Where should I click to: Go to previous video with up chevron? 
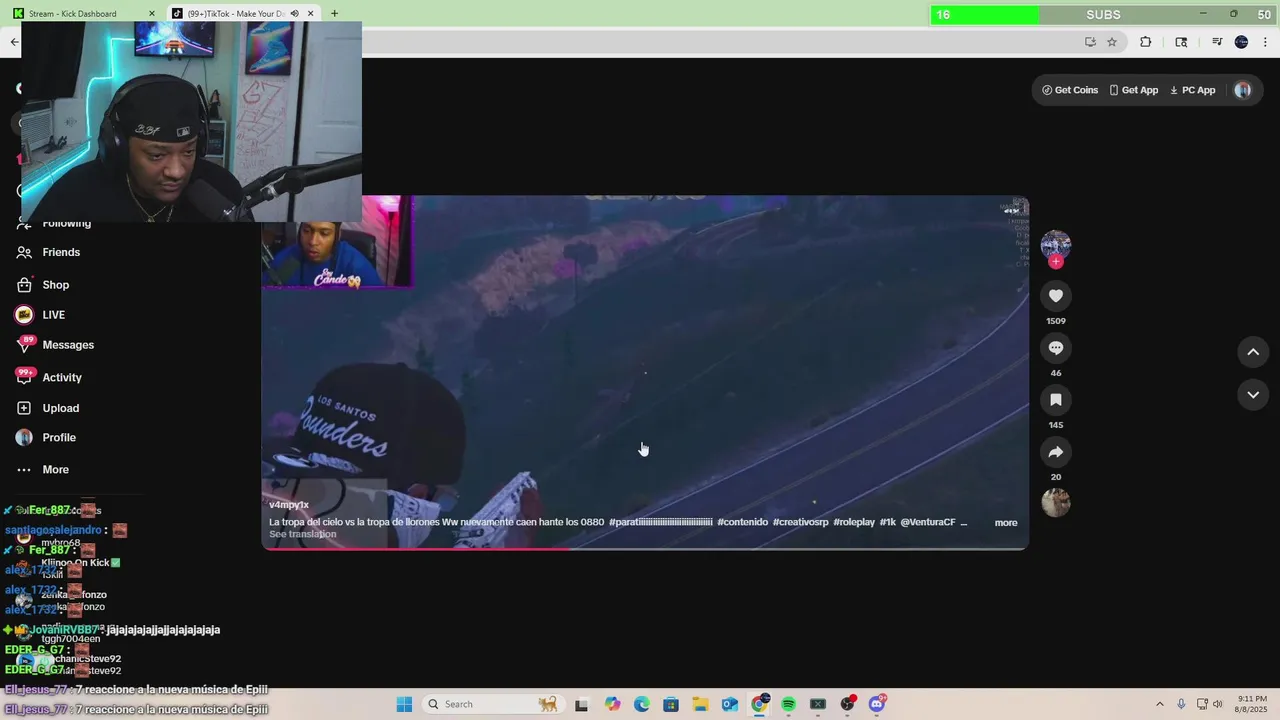(1253, 352)
